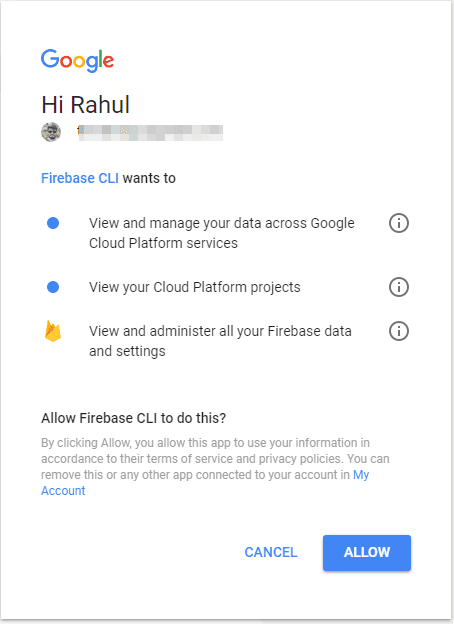Click the 'wants to' text after Firebase CLI
The height and width of the screenshot is (624, 454).
click(149, 178)
